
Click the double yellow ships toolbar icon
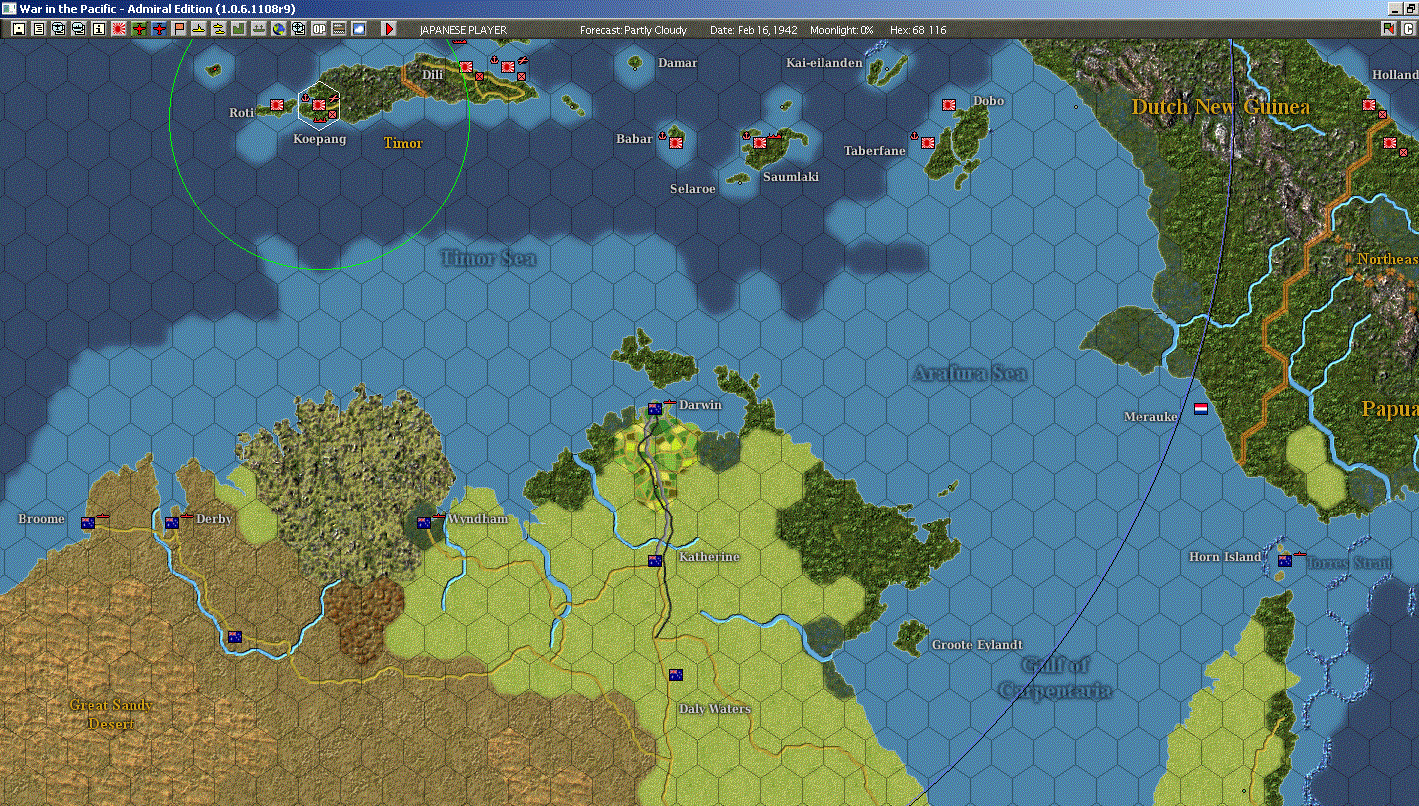(x=219, y=29)
